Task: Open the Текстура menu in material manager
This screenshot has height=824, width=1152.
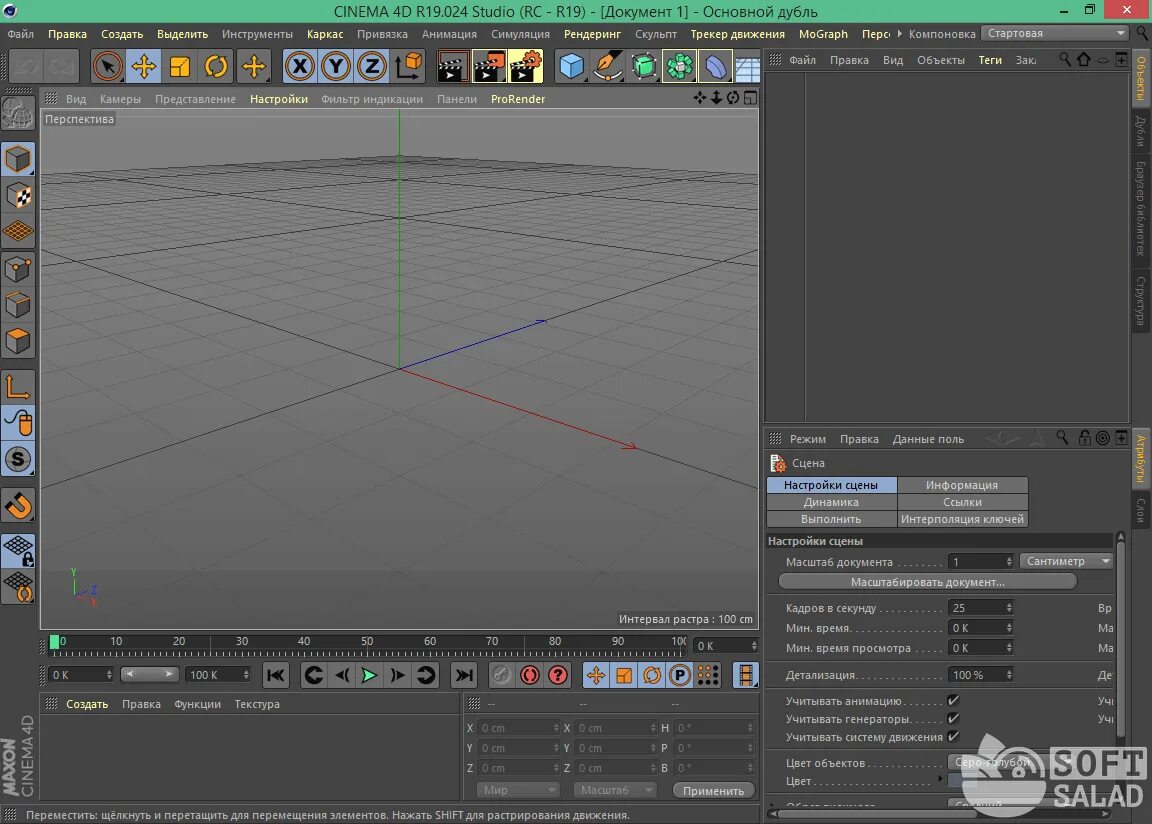Action: 256,704
